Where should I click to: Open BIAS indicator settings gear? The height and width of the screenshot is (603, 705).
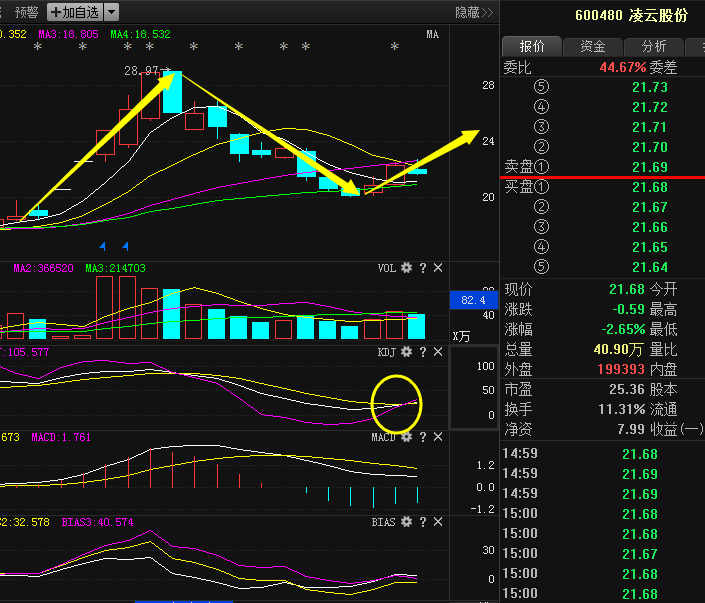[406, 522]
